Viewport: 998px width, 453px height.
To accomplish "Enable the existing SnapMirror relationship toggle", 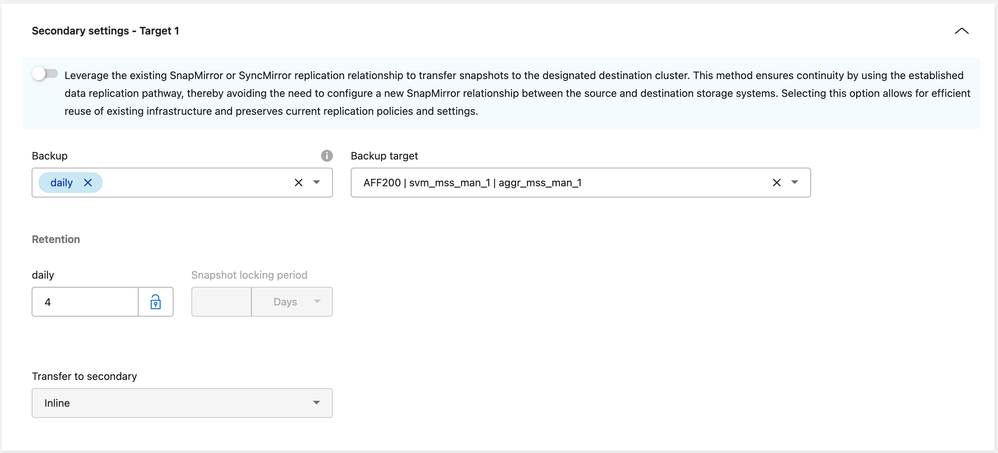I will tap(45, 75).
